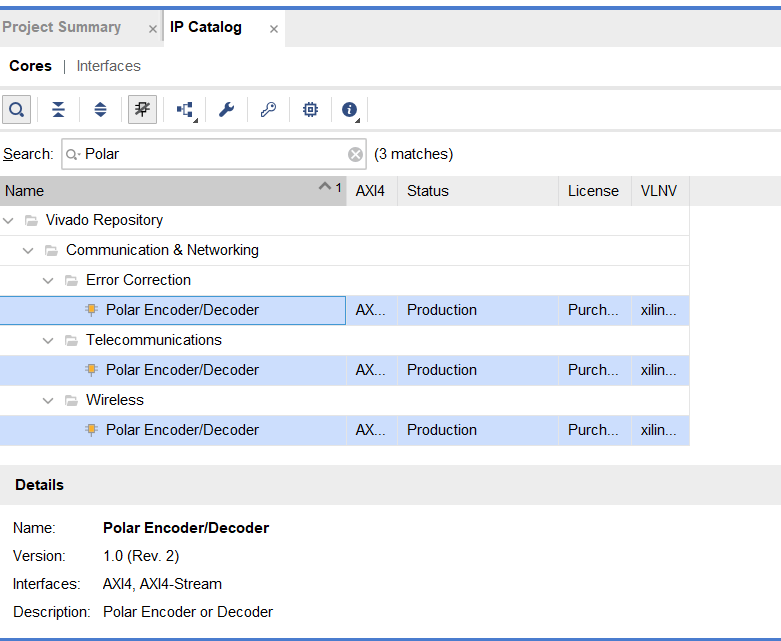Collapse the Vivado Repository tree node
781x641 pixels.
coord(9,220)
